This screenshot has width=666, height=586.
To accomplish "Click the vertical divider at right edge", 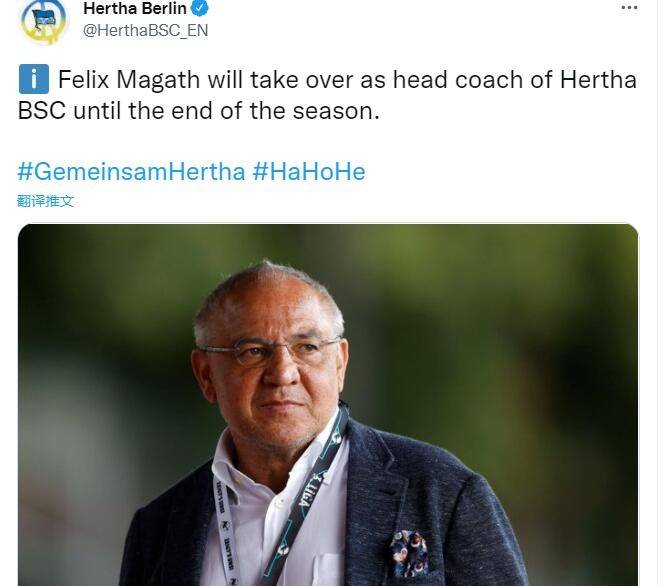I will pos(658,293).
